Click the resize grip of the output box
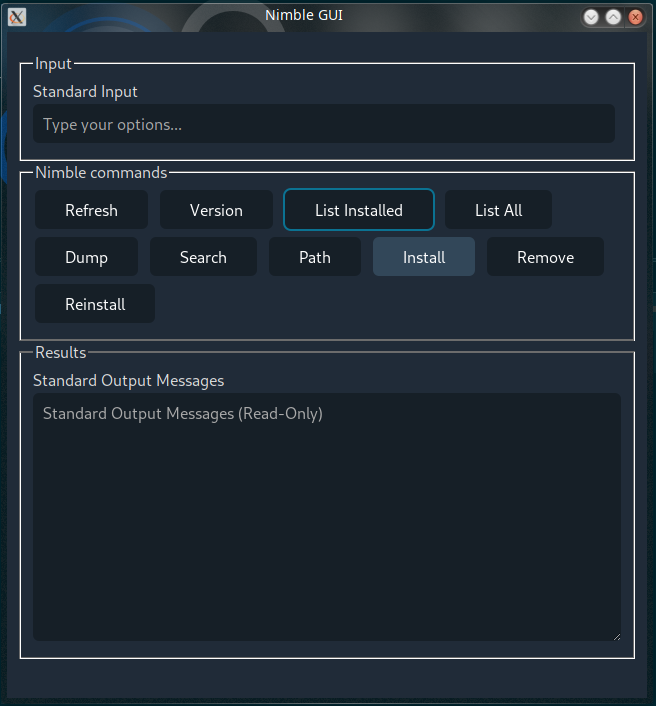 pos(617,637)
